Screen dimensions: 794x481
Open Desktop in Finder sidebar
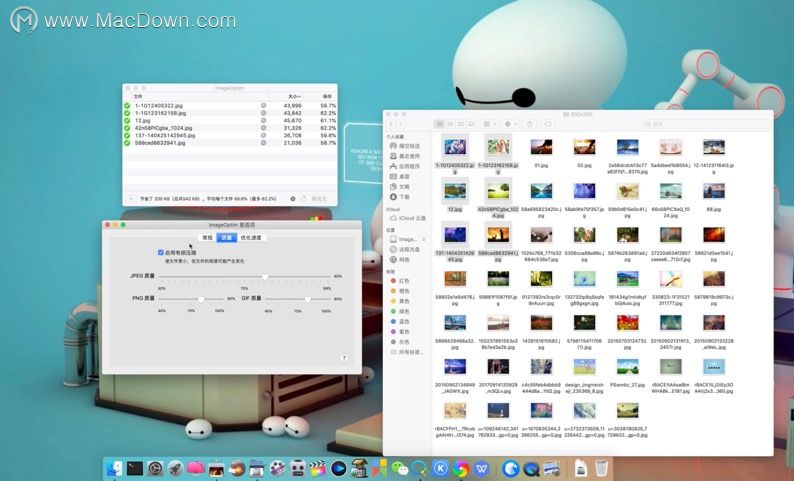[x=400, y=176]
